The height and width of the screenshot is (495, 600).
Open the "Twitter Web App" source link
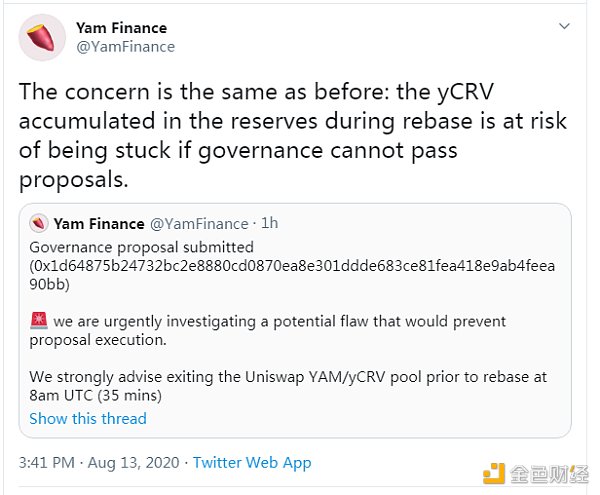coord(252,462)
